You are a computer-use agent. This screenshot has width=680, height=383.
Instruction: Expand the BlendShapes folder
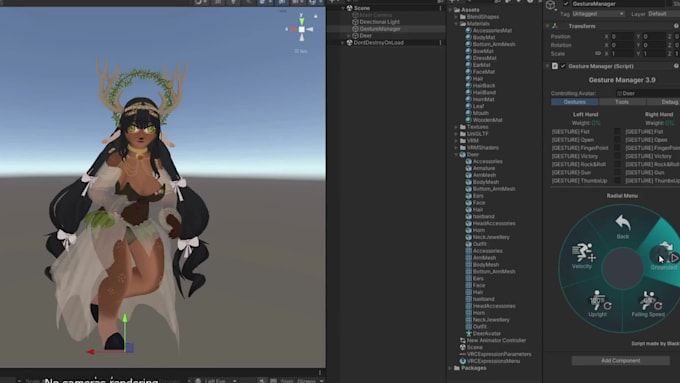pos(456,17)
